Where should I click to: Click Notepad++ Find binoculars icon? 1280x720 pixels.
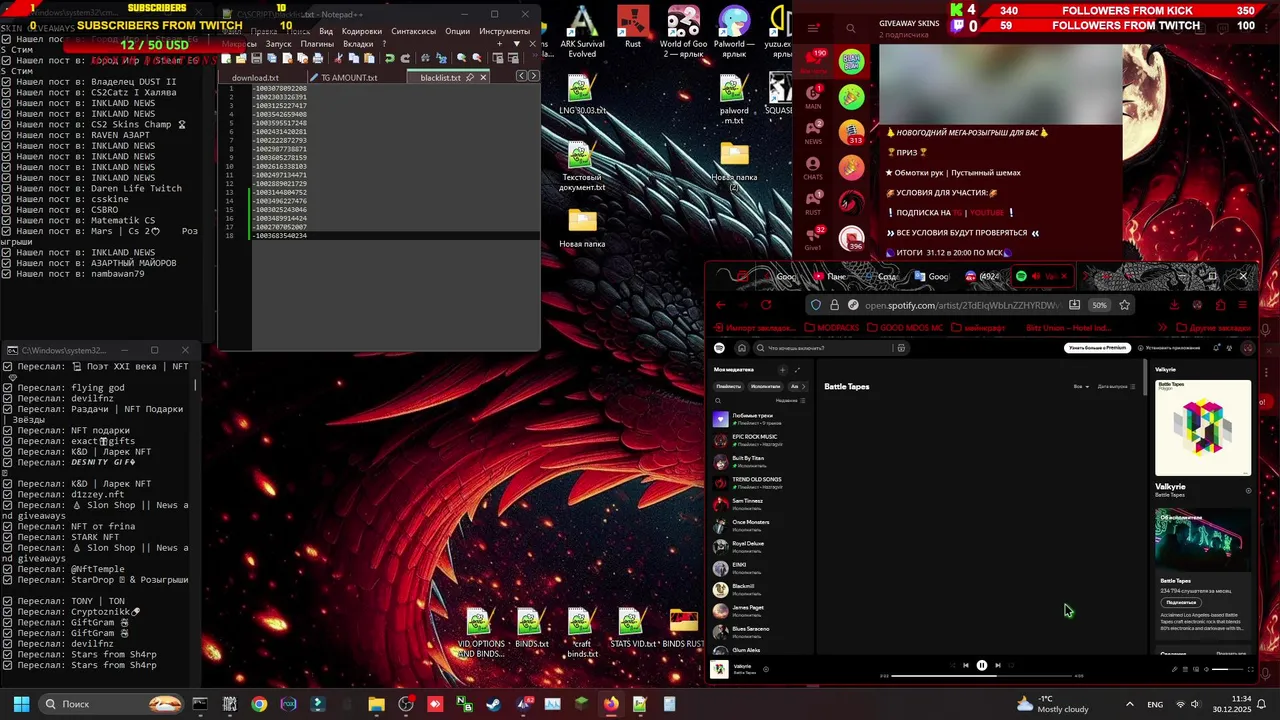426,58
